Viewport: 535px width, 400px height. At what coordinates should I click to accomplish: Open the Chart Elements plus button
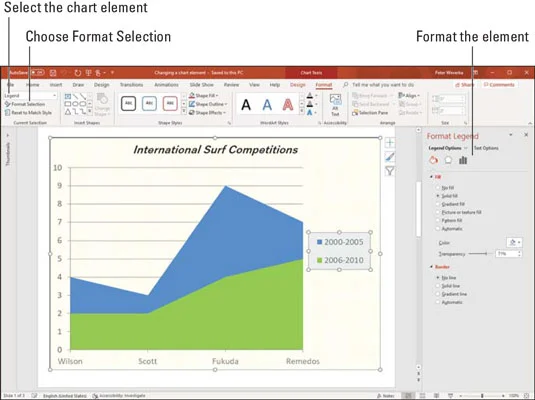(390, 142)
